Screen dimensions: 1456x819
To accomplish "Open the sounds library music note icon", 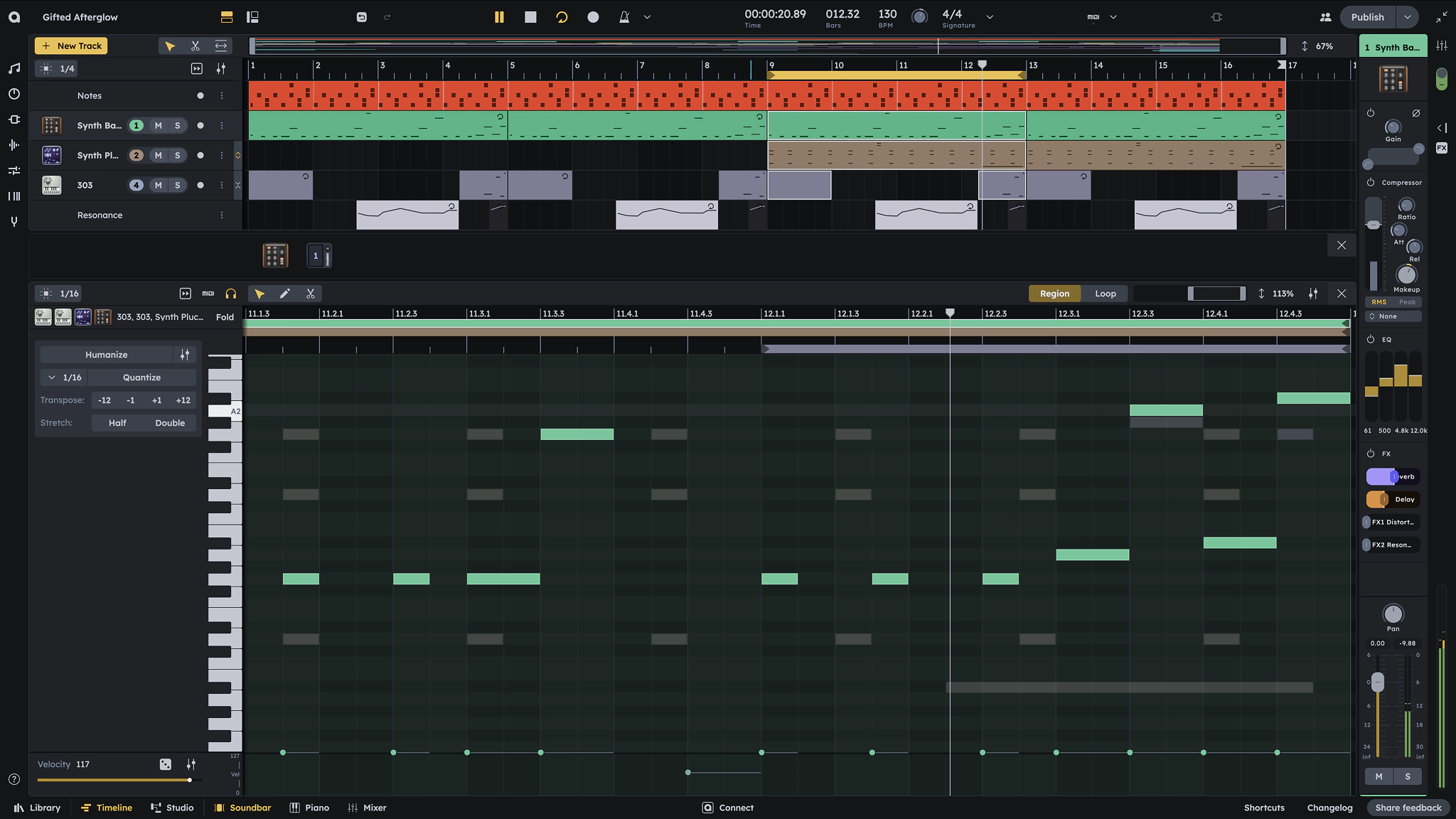I will pos(14,68).
